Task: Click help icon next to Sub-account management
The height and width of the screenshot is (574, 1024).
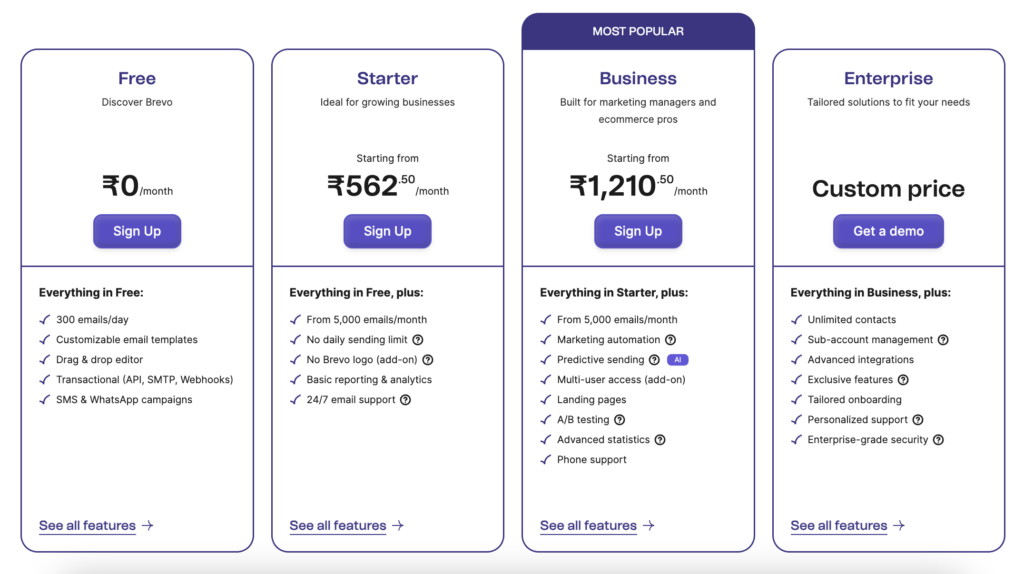Action: (x=943, y=340)
